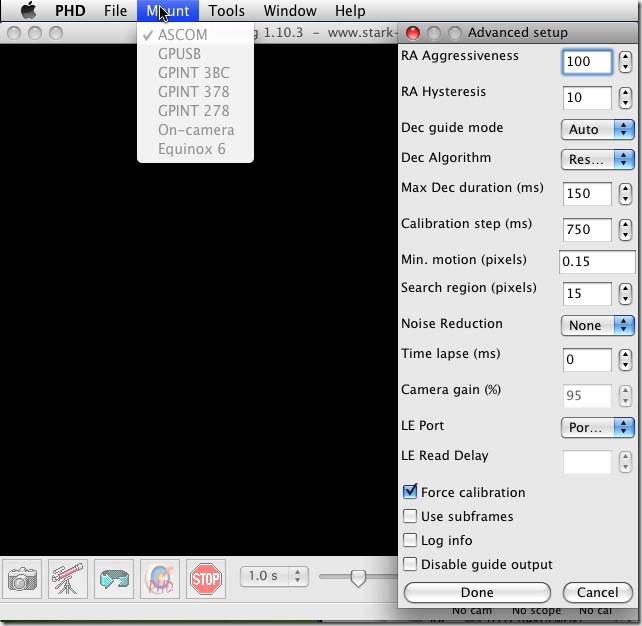Click the Camera gain field
The image size is (642, 626).
pos(587,396)
